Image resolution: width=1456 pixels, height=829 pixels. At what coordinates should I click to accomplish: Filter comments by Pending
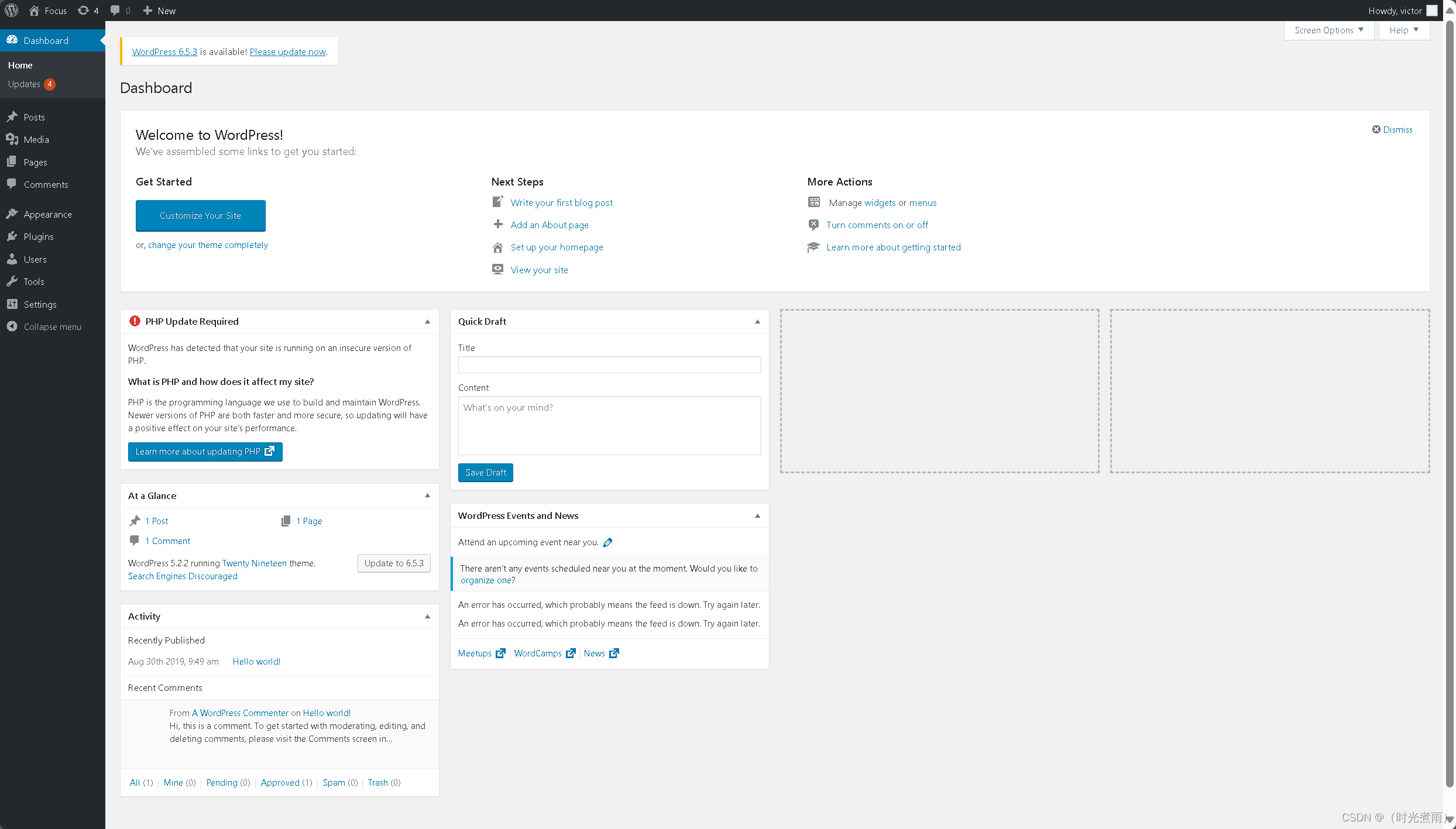tap(222, 782)
